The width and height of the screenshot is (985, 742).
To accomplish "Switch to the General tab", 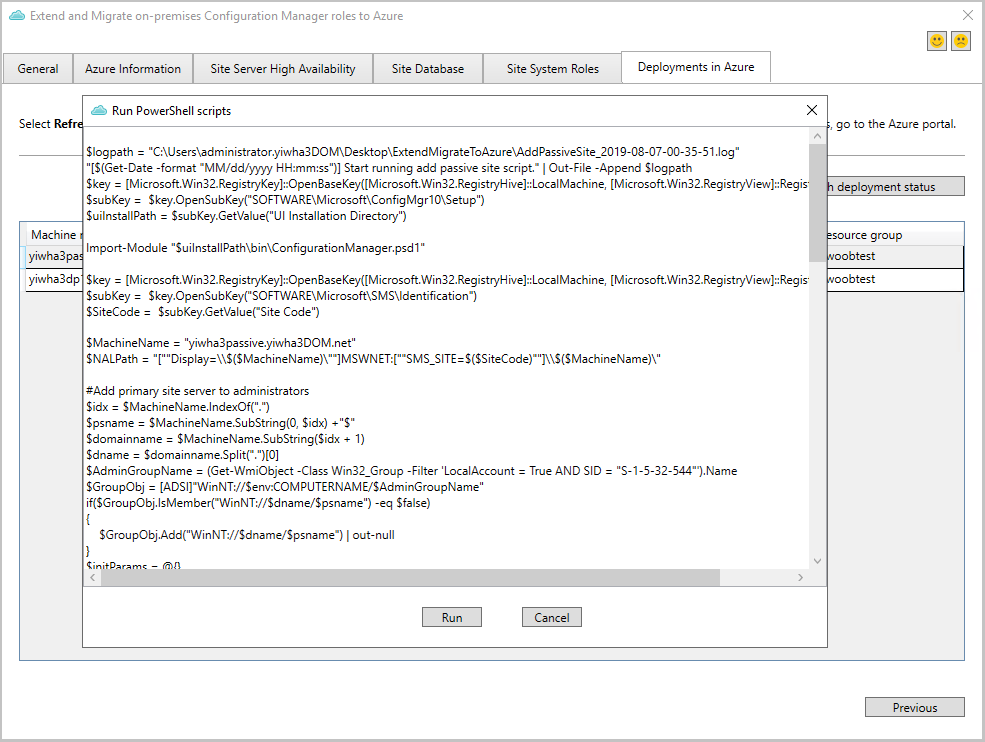I will (x=38, y=68).
